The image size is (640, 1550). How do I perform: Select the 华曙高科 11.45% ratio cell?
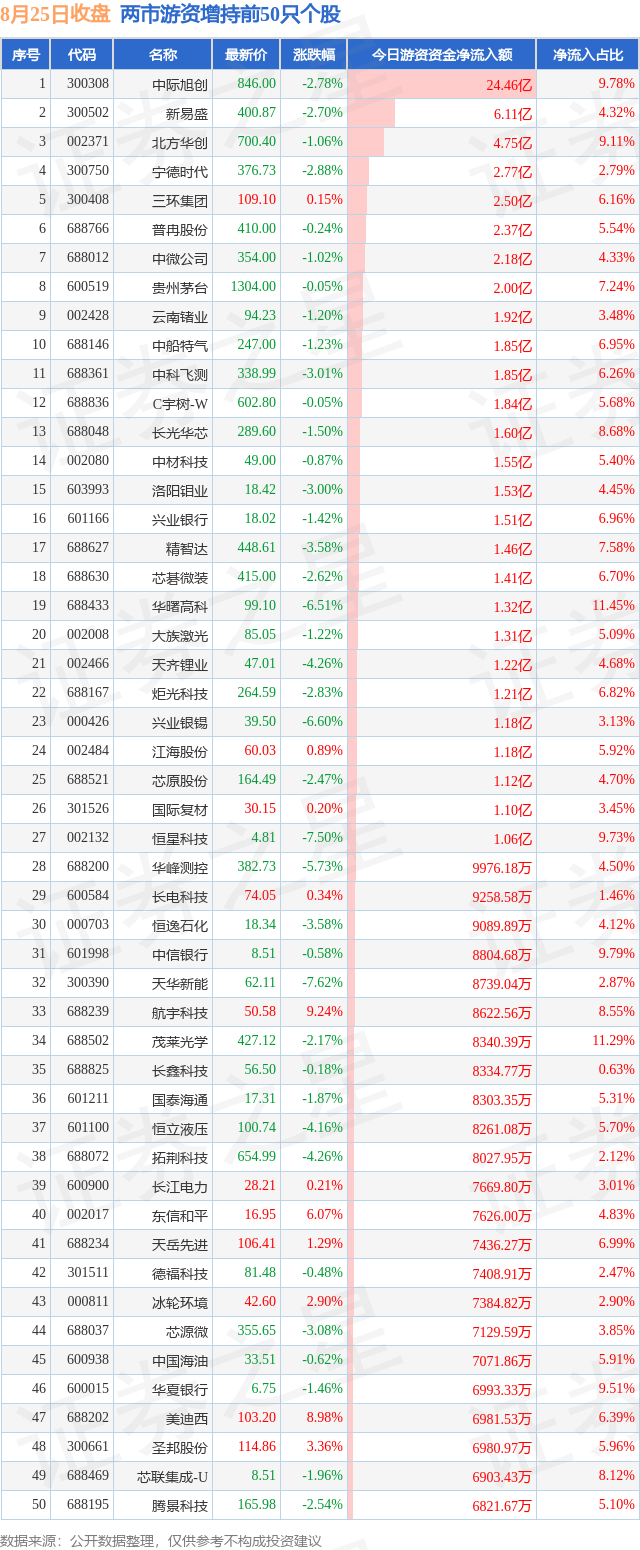point(613,606)
